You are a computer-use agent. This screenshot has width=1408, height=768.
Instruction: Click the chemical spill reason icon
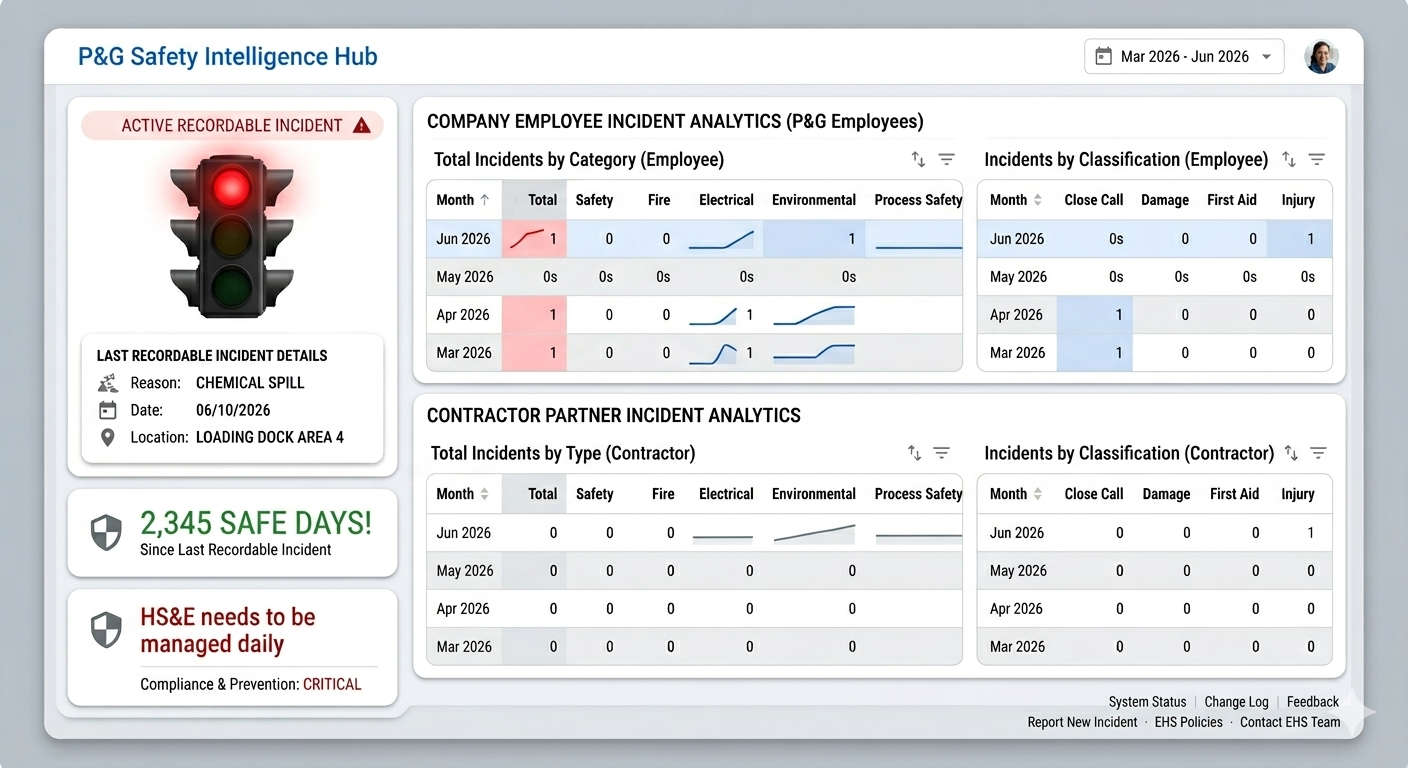coord(108,383)
